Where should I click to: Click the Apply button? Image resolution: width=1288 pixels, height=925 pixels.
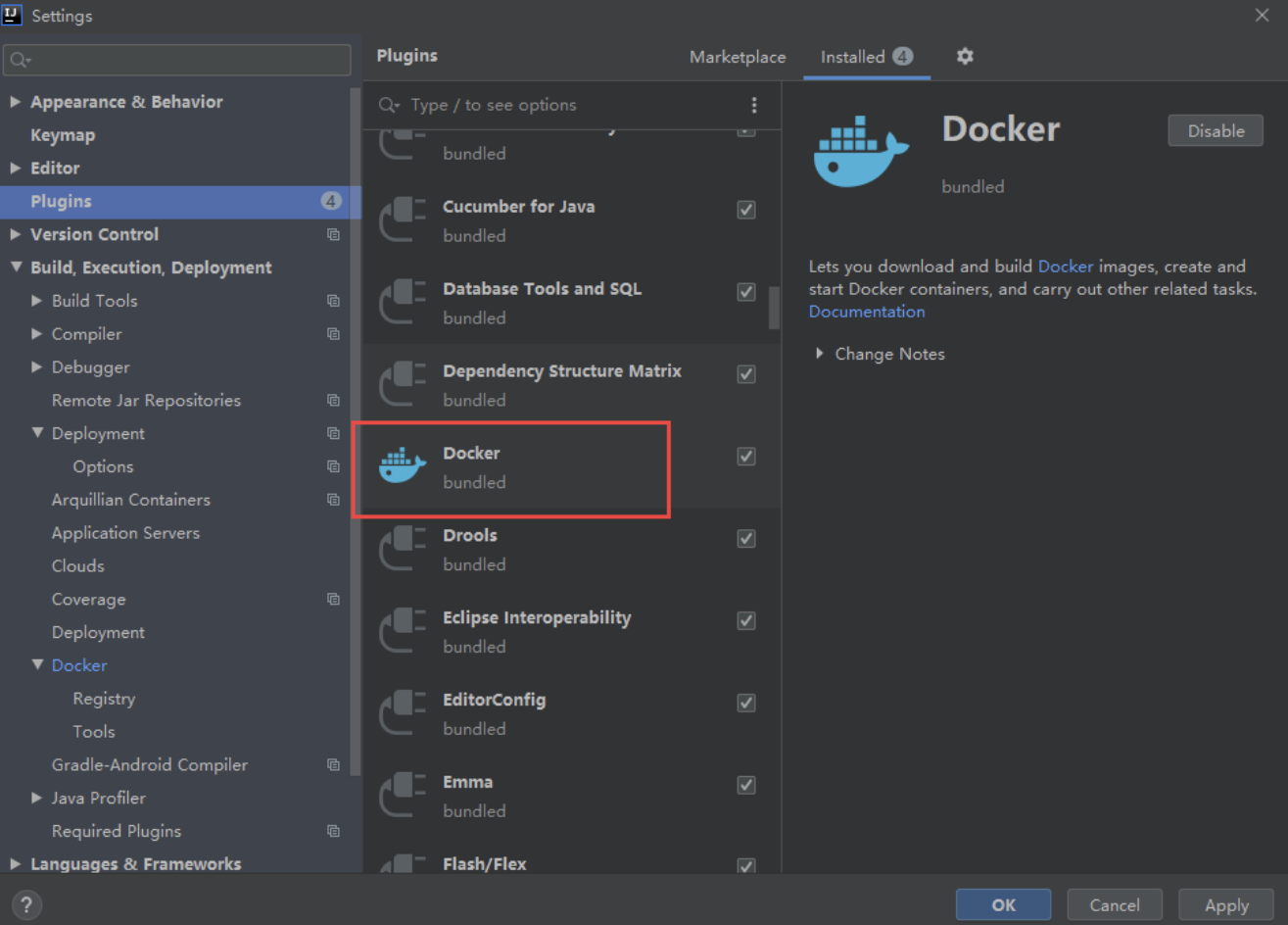pyautogui.click(x=1226, y=904)
